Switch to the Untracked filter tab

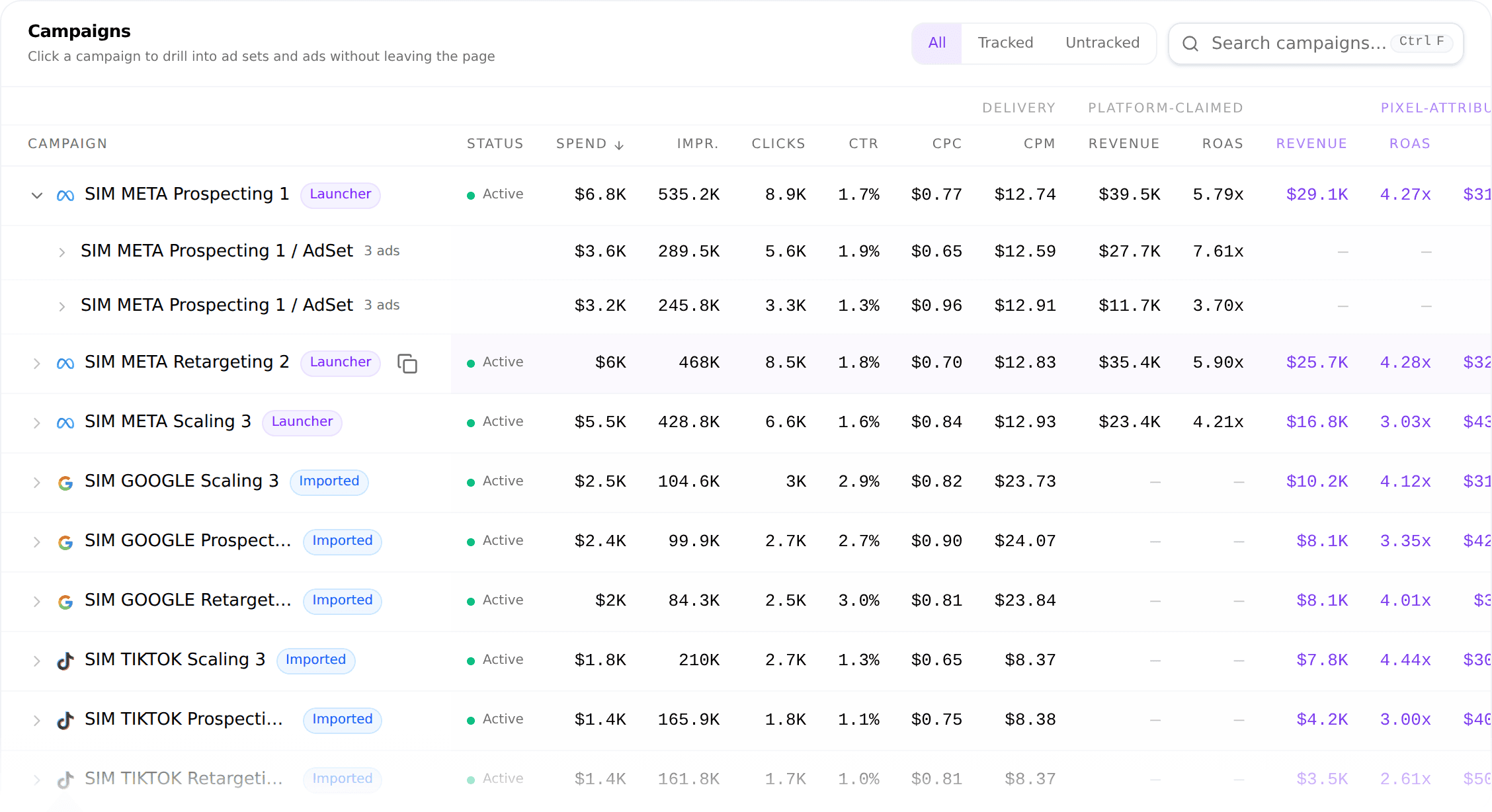tap(1102, 43)
